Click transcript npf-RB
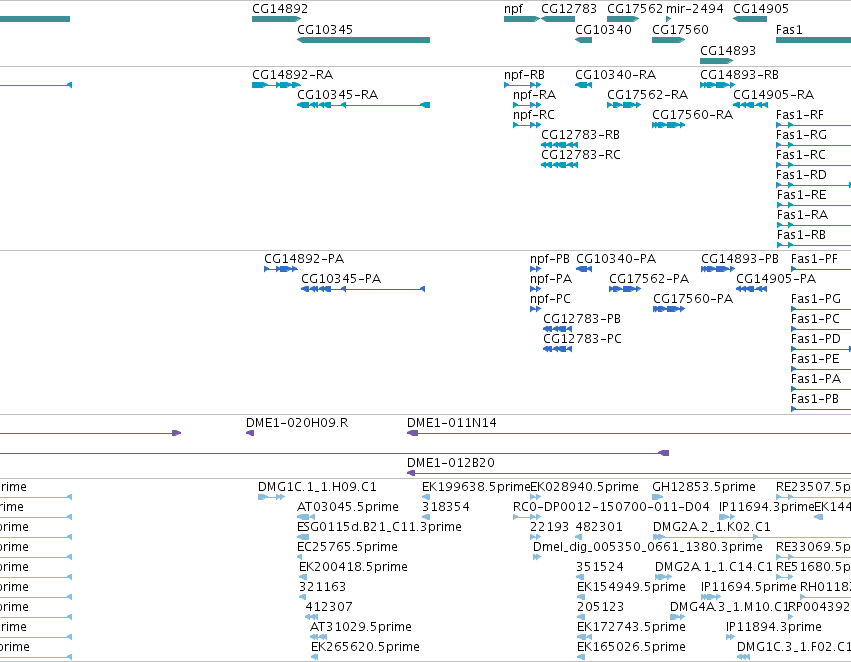 [x=522, y=85]
